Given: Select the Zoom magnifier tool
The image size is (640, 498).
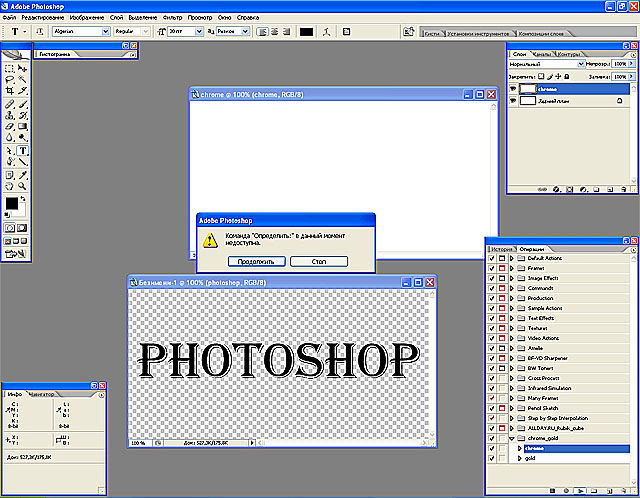Looking at the screenshot, I should 23,185.
